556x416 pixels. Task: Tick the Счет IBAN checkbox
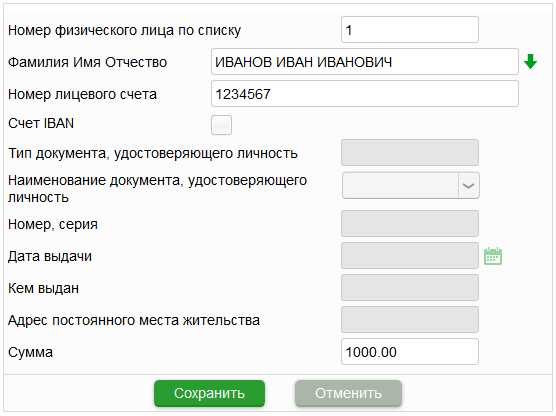(x=221, y=125)
